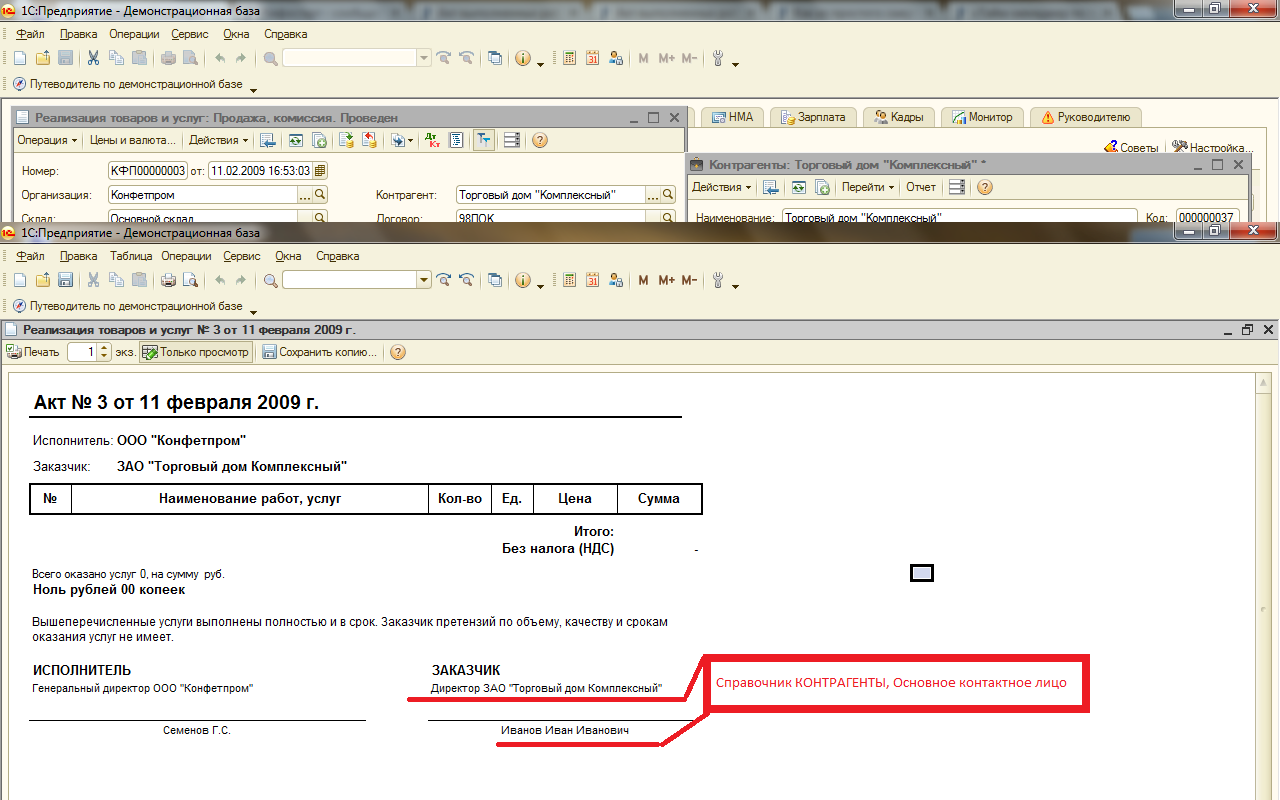Expand arrow next to wrench icon in front window
The width and height of the screenshot is (1280, 800).
tap(735, 285)
